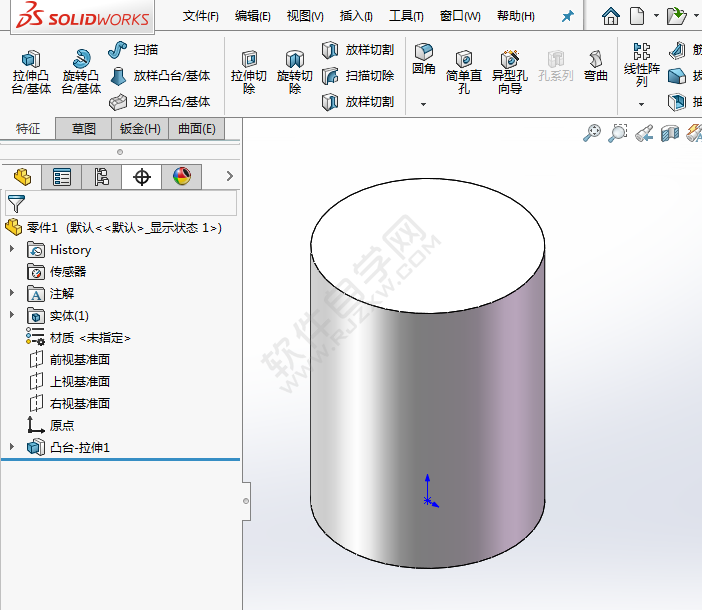Image resolution: width=702 pixels, height=610 pixels.
Task: Select the 传感器 sensors item
Action: pos(56,272)
